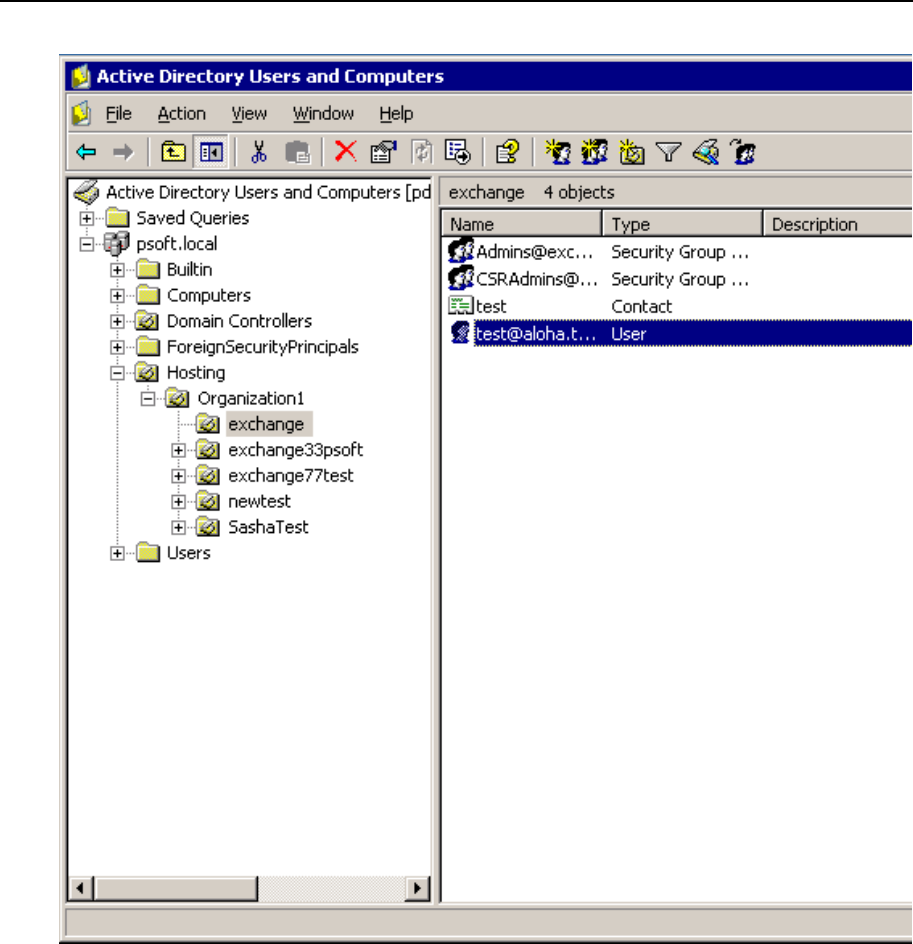The height and width of the screenshot is (944, 913).
Task: Delete the selection with the red X
Action: 345,152
